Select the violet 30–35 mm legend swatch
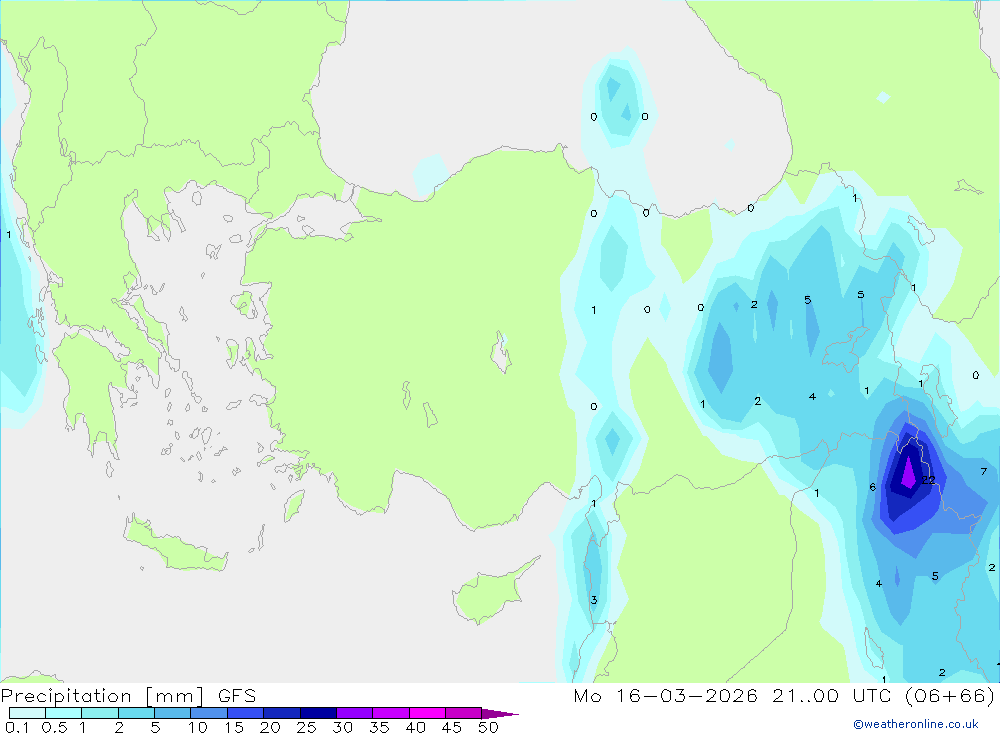Image resolution: width=1000 pixels, height=733 pixels. coord(354,713)
